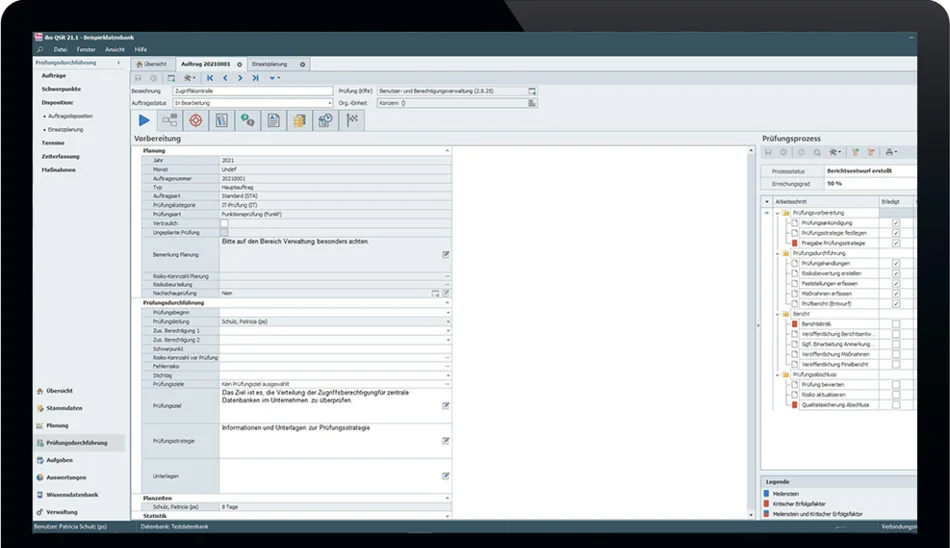This screenshot has height=548, width=950.
Task: Uncheck Erledigt for Prüfungsankündigung
Action: pyautogui.click(x=896, y=223)
